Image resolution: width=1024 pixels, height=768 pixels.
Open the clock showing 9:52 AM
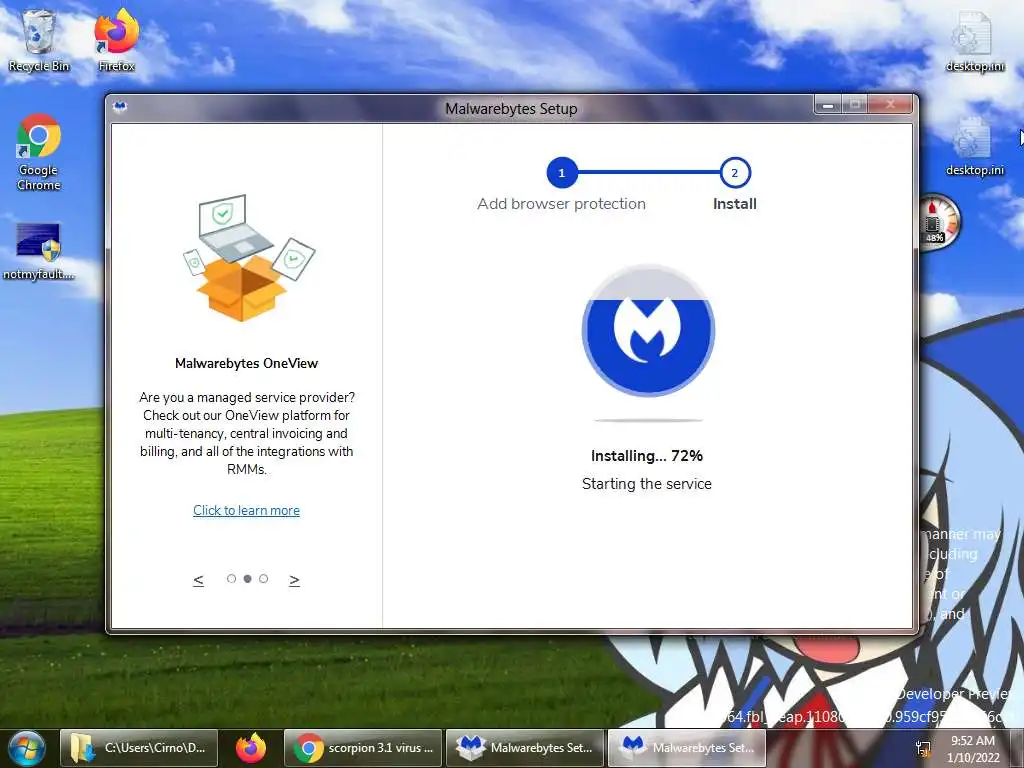click(x=973, y=748)
